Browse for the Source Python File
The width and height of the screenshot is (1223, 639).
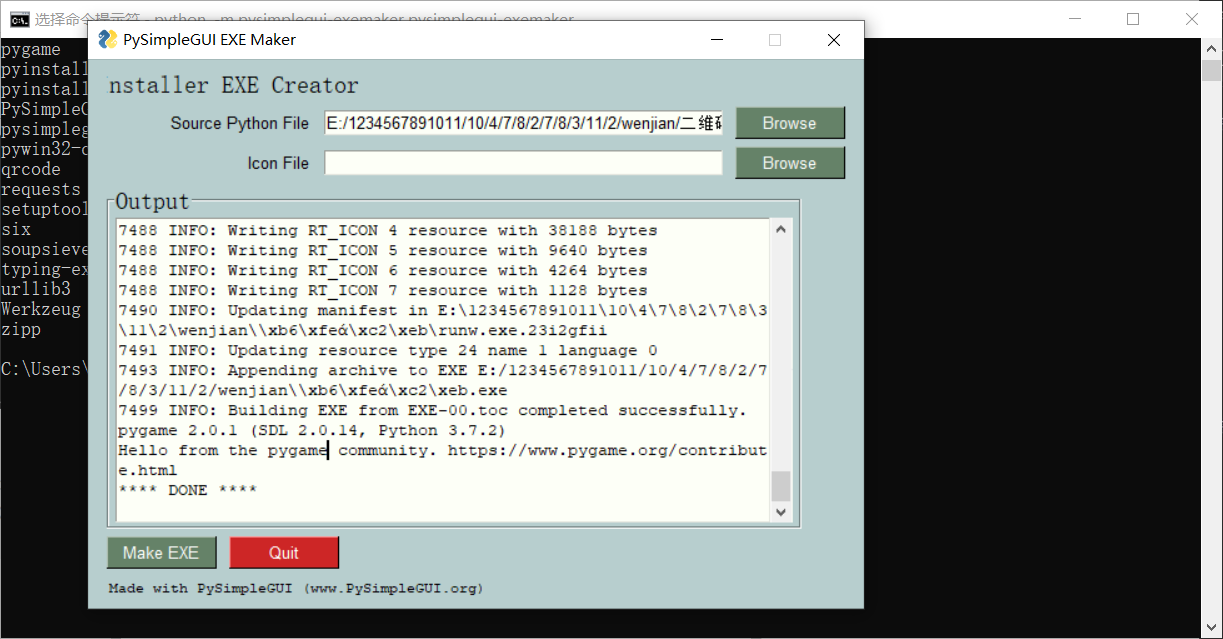pyautogui.click(x=790, y=123)
